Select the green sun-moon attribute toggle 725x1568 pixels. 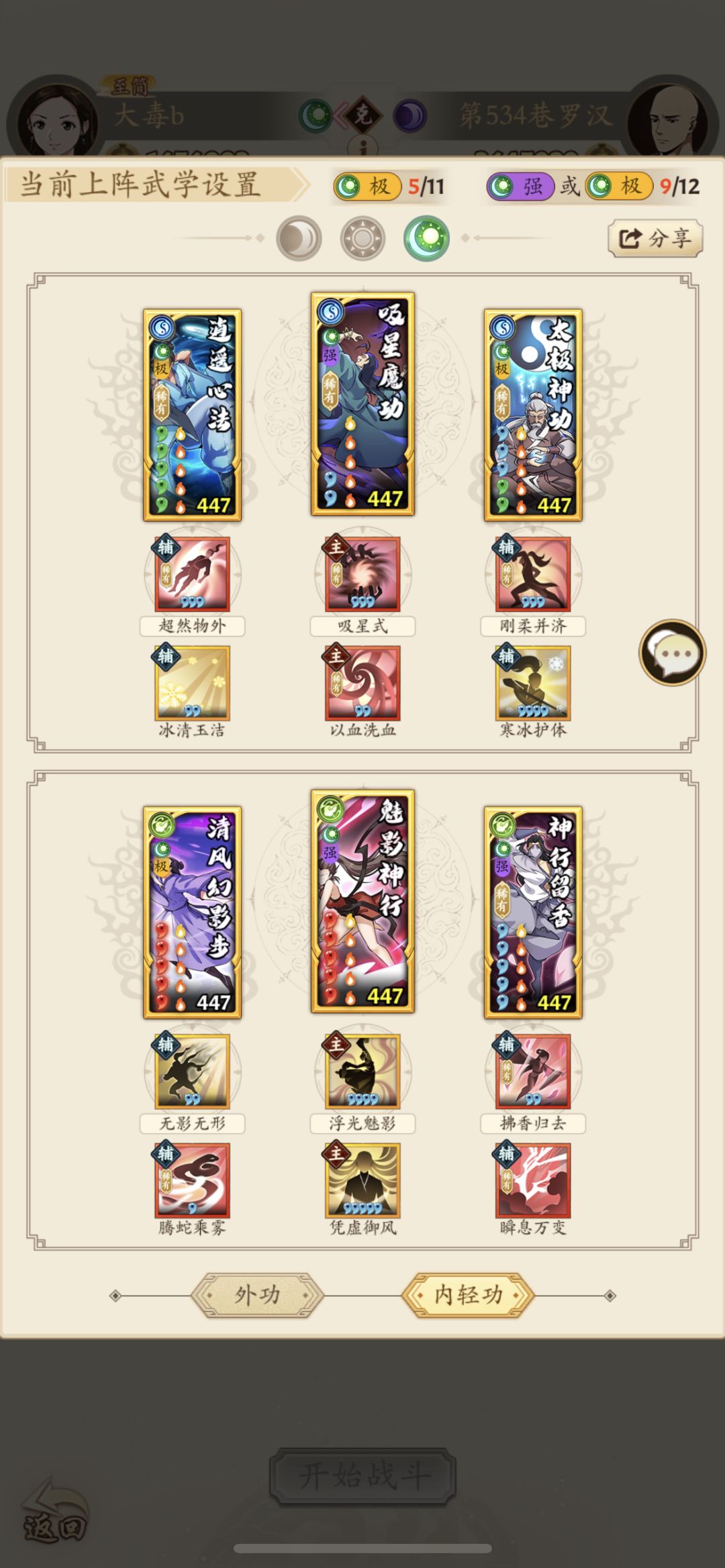pos(426,238)
